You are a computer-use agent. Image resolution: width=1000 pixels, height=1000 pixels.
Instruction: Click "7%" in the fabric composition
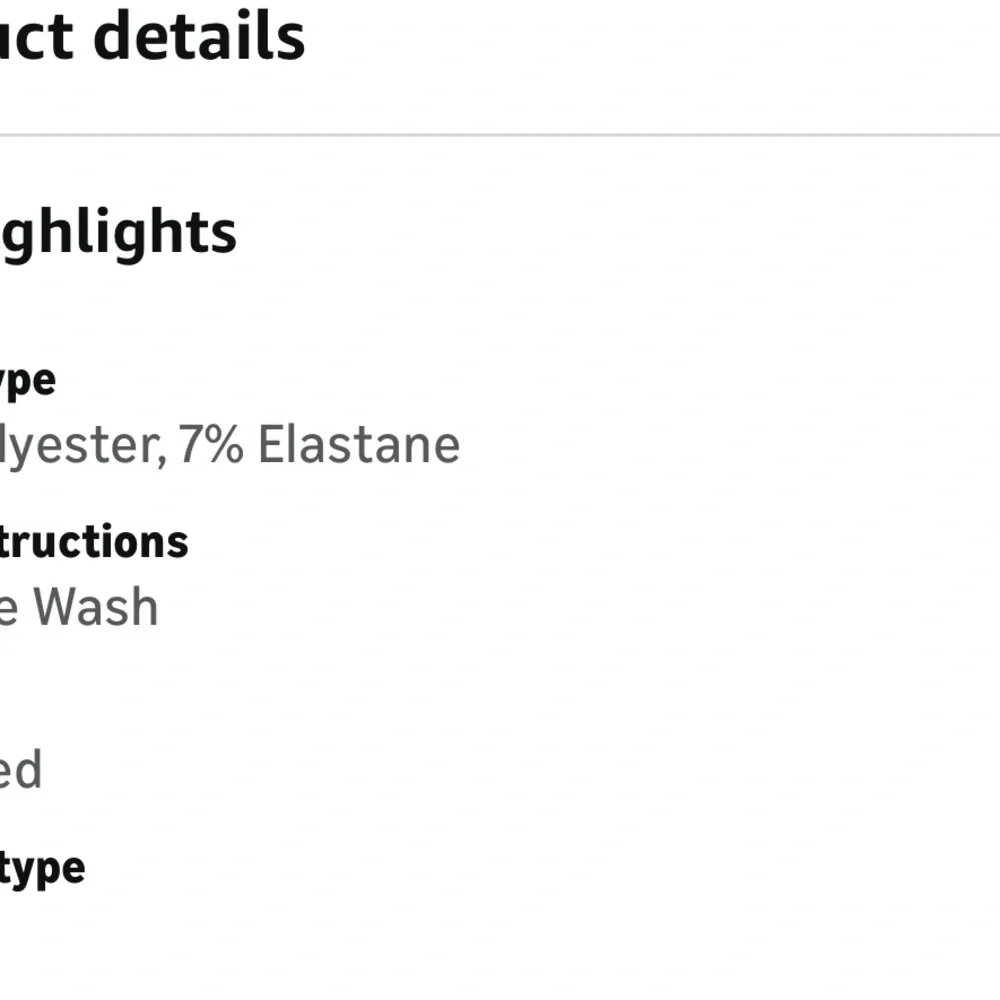pos(210,445)
